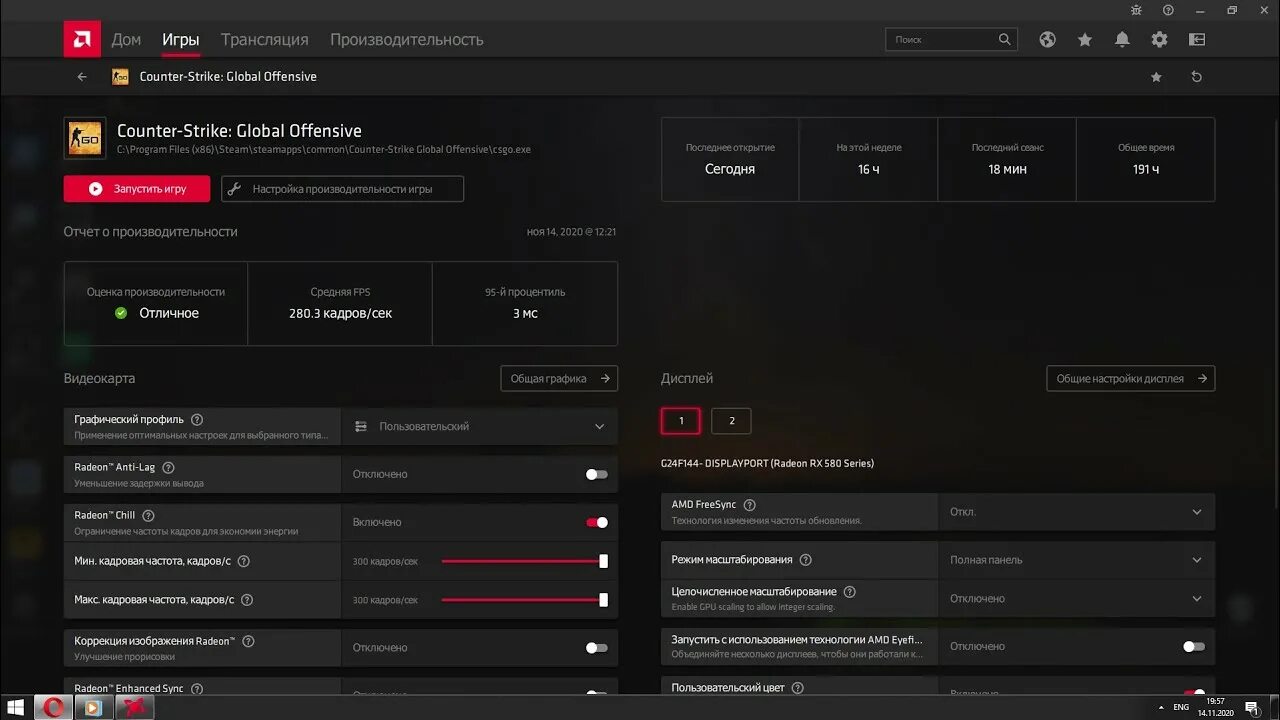This screenshot has width=1280, height=720.
Task: Open the Windows notification center icon
Action: click(1251, 708)
